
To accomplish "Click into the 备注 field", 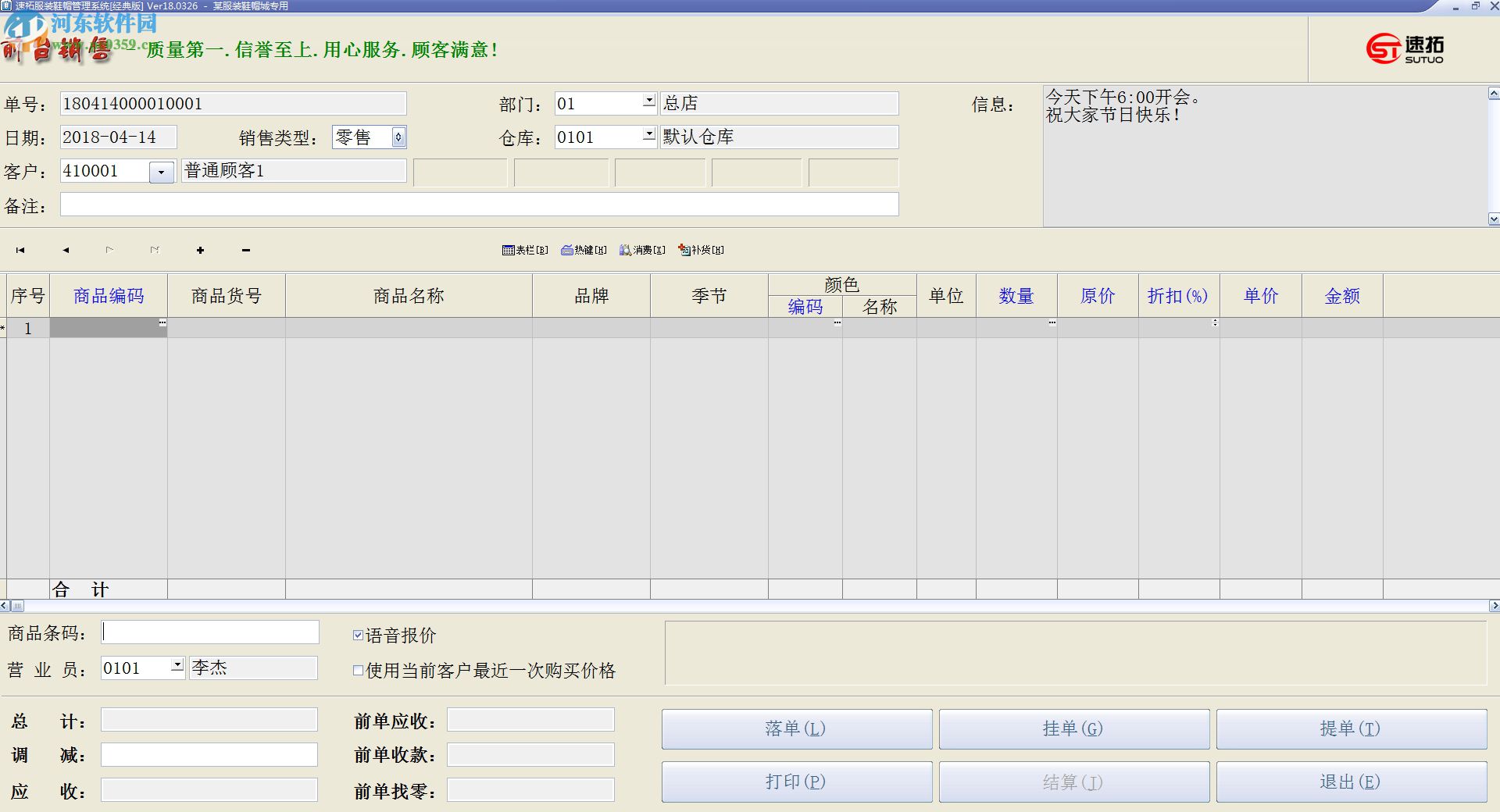I will coord(480,205).
